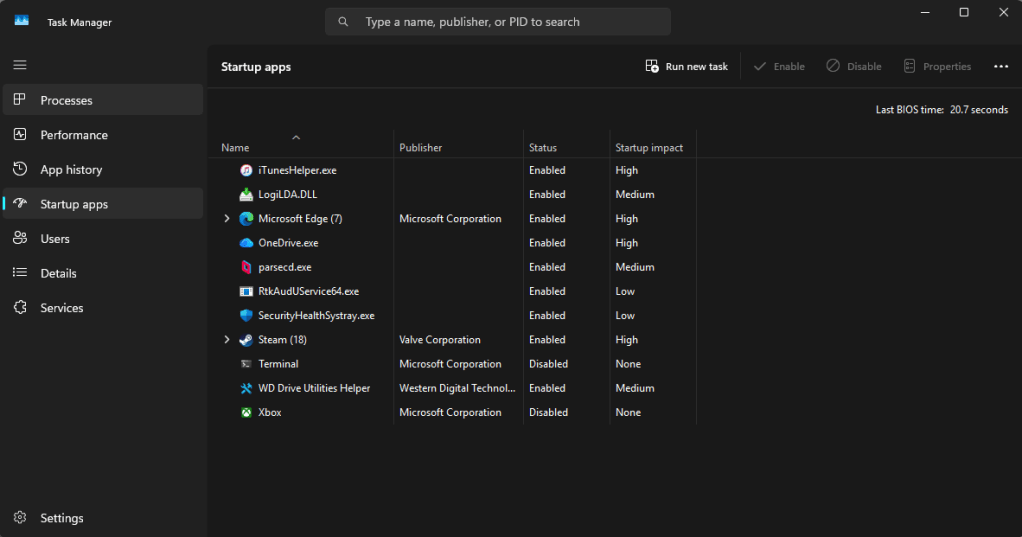The height and width of the screenshot is (537, 1022).
Task: Click the magnifier icon in search box
Action: tap(343, 22)
